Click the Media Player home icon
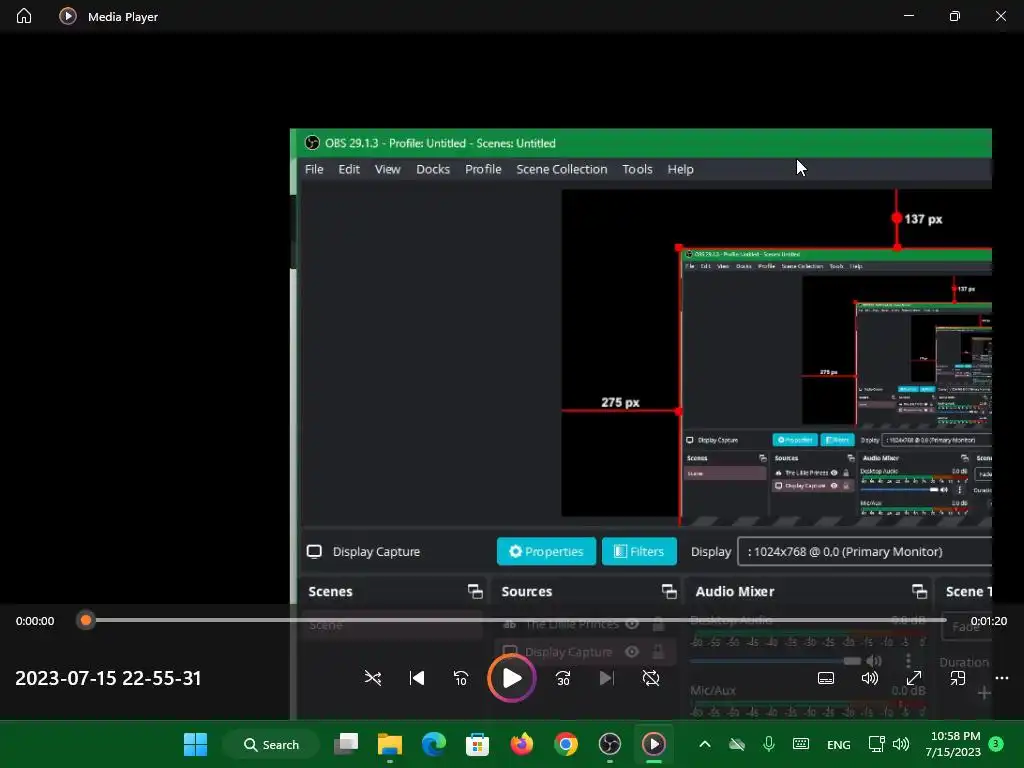Viewport: 1024px width, 768px height. point(24,16)
